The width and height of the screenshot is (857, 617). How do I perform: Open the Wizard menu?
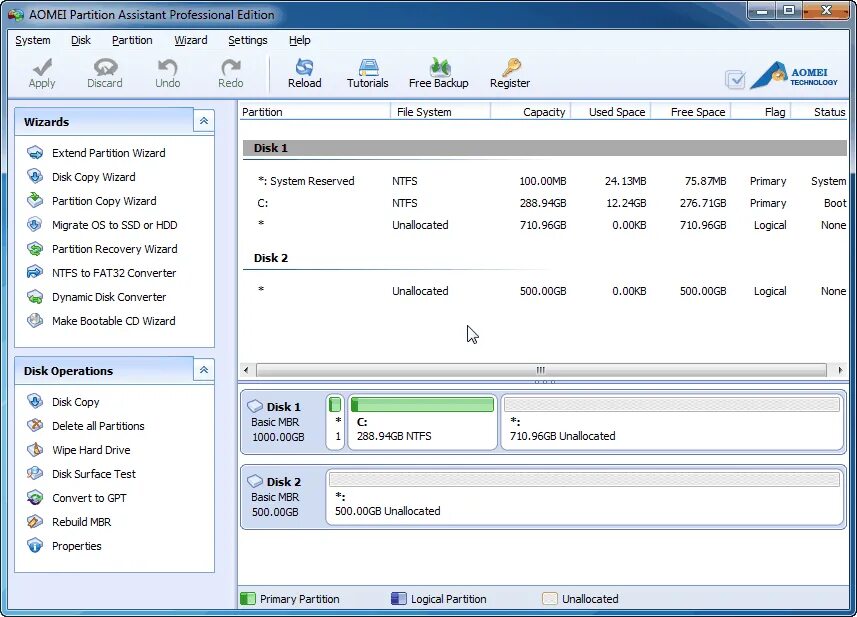(191, 40)
